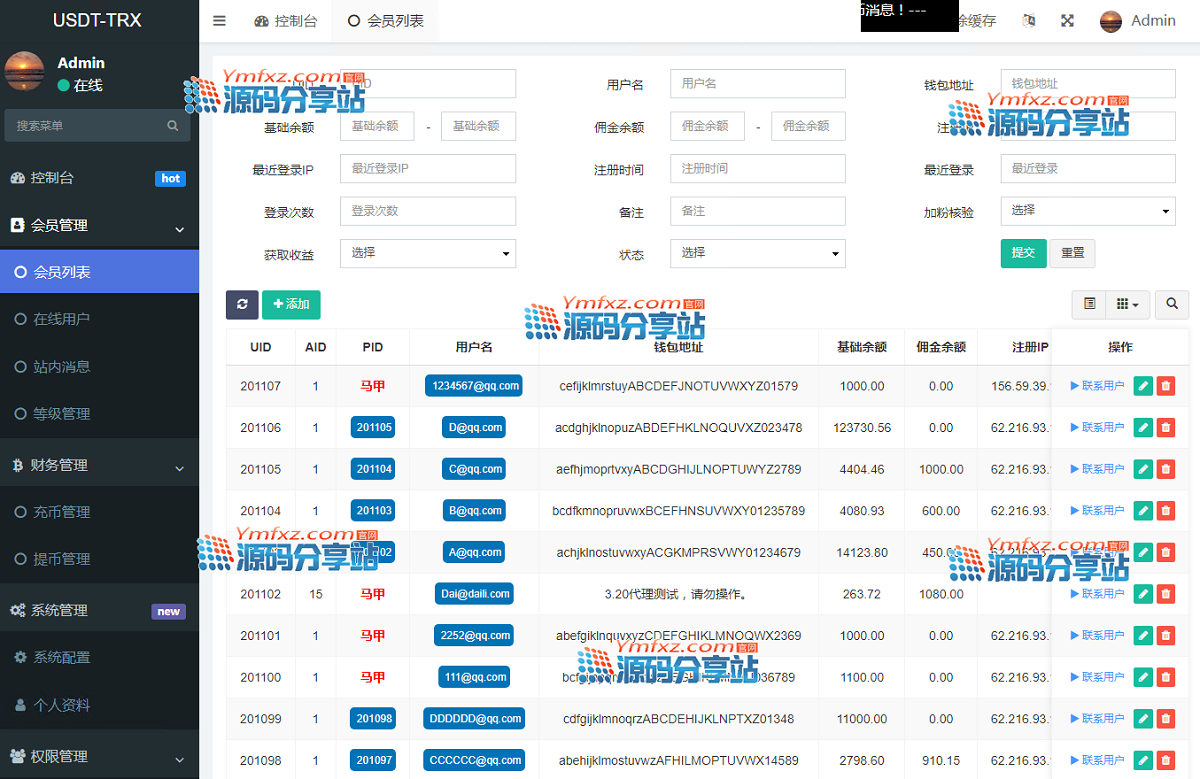Click the 重置 button
Viewport: 1200px width, 779px height.
pyautogui.click(x=1072, y=253)
